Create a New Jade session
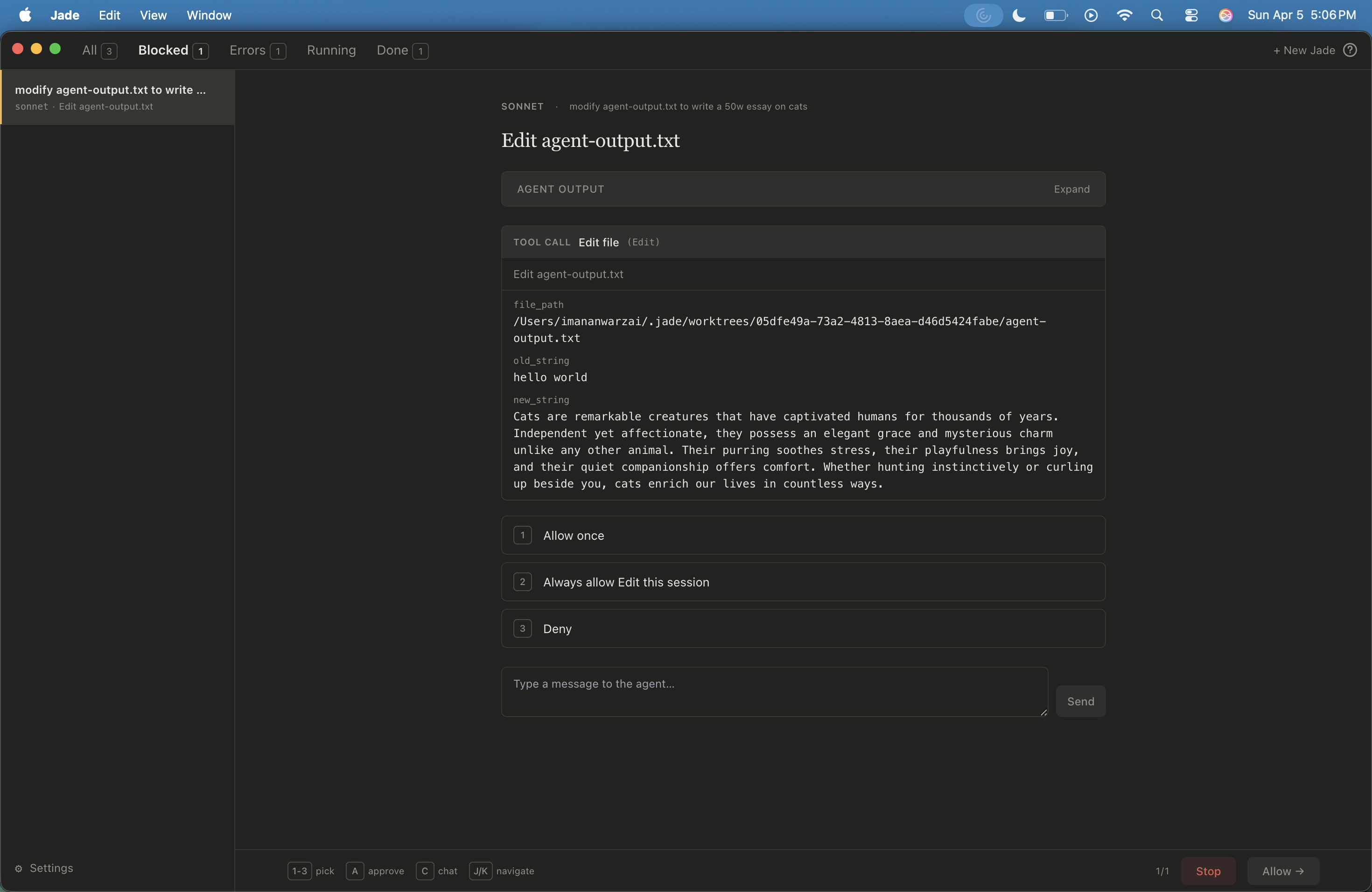The width and height of the screenshot is (1372, 892). point(1303,50)
